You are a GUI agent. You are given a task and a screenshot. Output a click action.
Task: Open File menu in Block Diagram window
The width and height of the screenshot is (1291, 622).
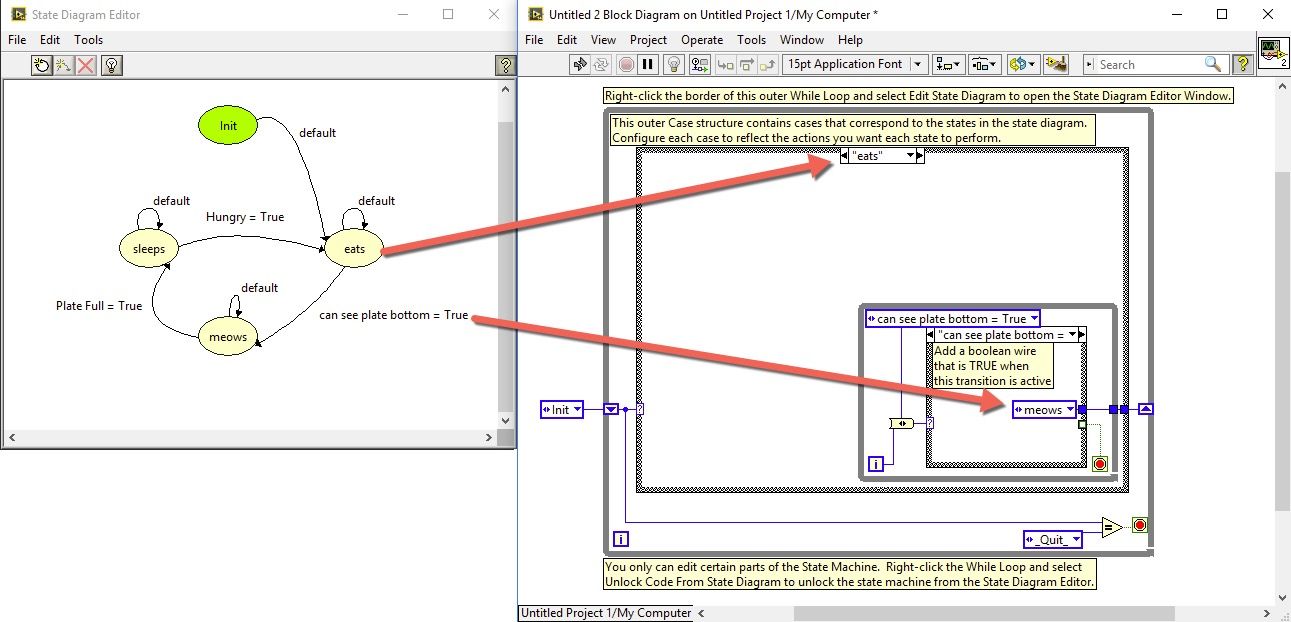coord(534,40)
